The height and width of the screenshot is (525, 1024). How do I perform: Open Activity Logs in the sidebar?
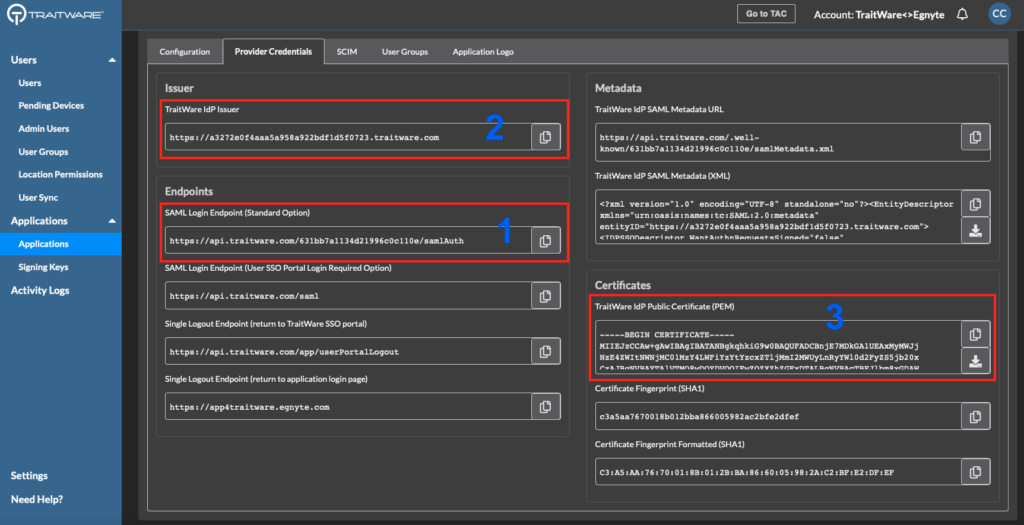pos(40,290)
